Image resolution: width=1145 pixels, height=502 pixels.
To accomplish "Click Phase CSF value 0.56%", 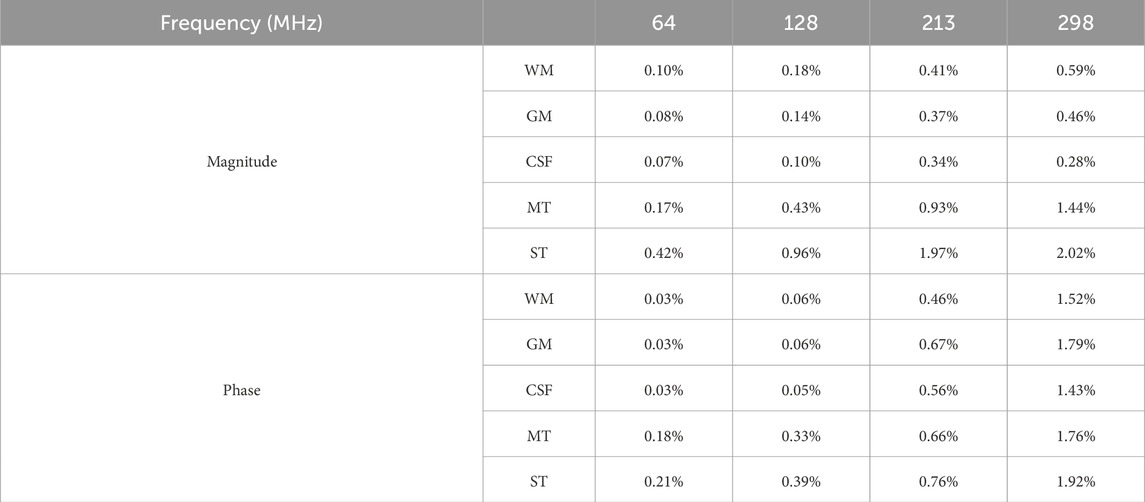I will [938, 390].
